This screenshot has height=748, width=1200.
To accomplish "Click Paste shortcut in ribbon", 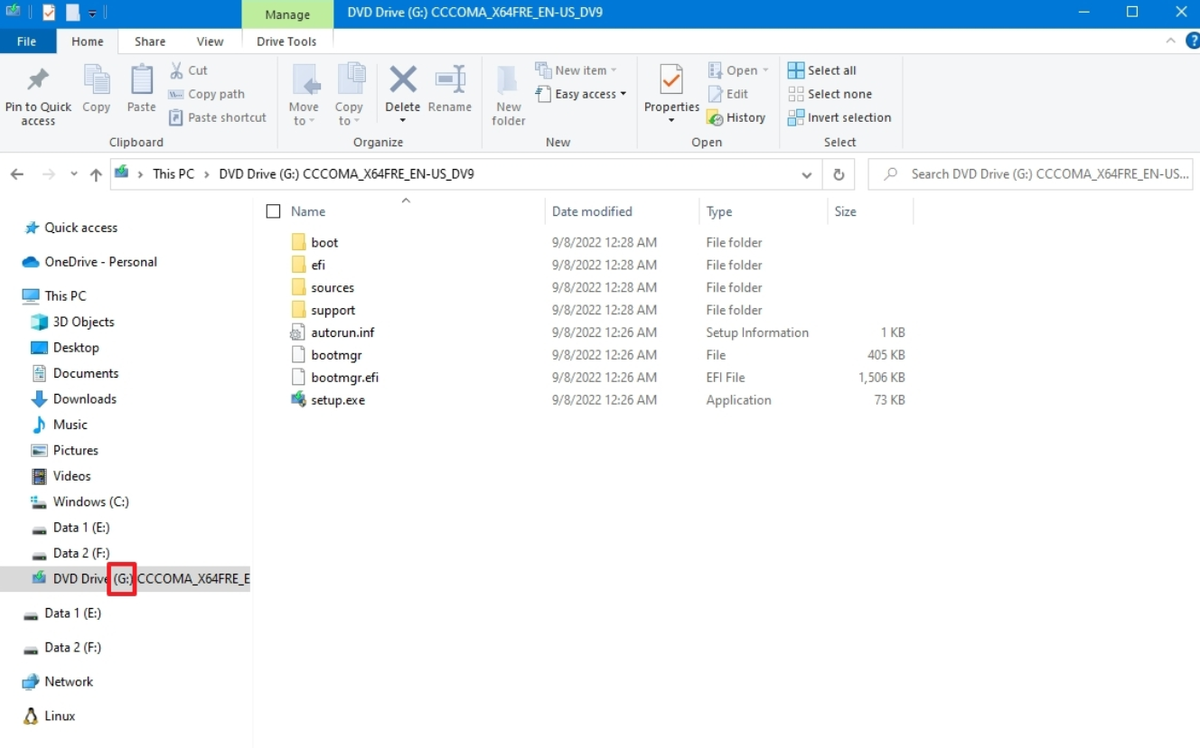I will click(x=217, y=117).
